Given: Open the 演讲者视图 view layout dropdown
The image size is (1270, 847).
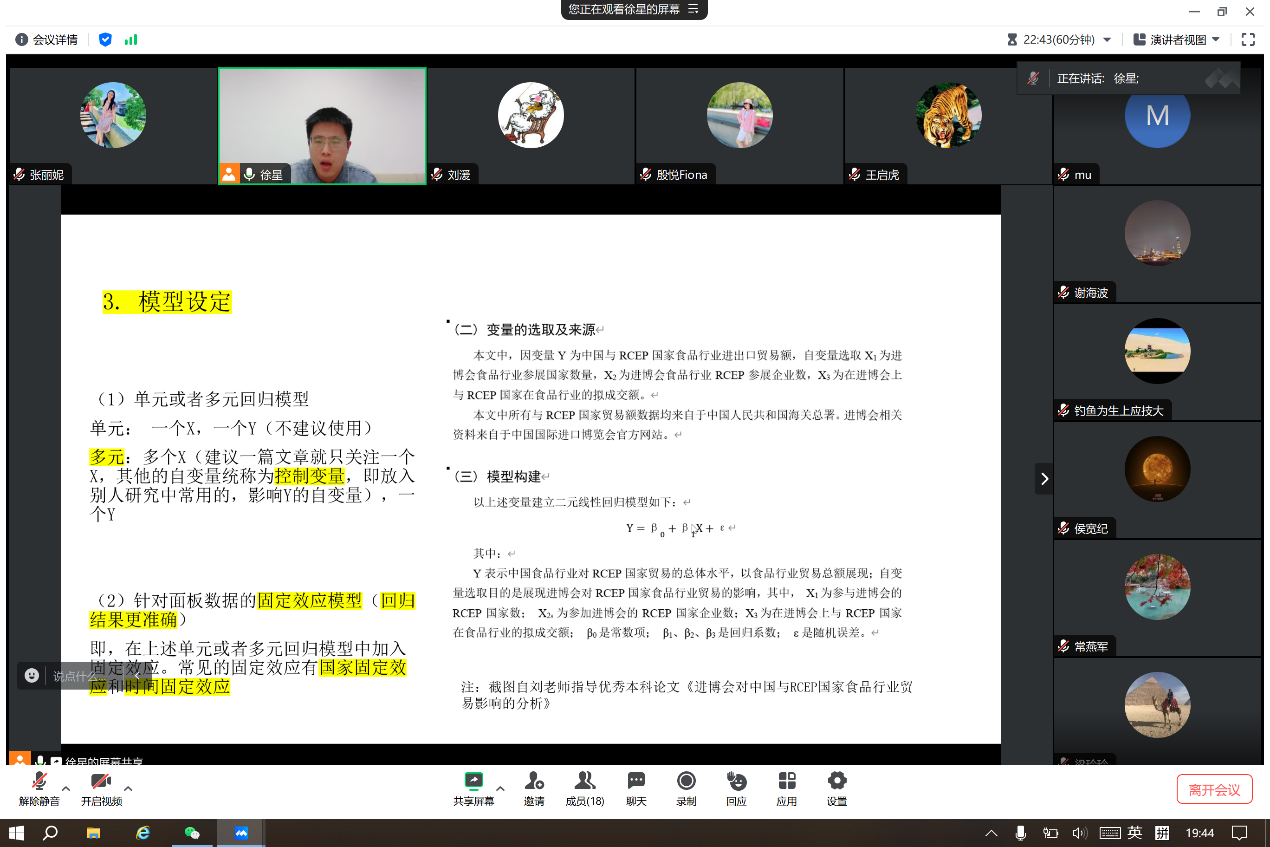Looking at the screenshot, I should [1176, 40].
